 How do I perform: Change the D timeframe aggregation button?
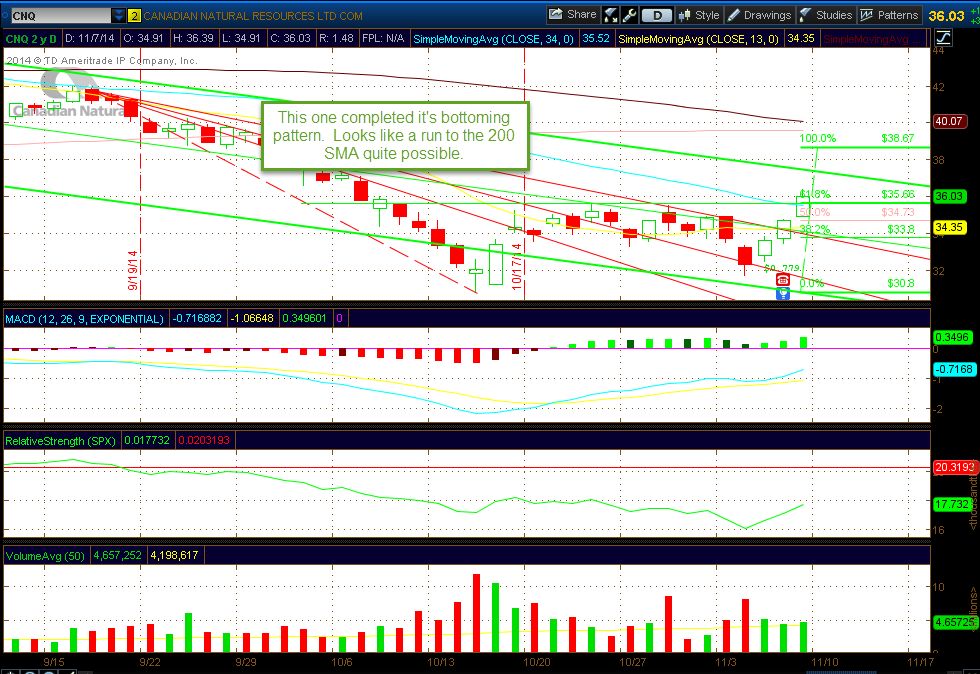point(656,15)
